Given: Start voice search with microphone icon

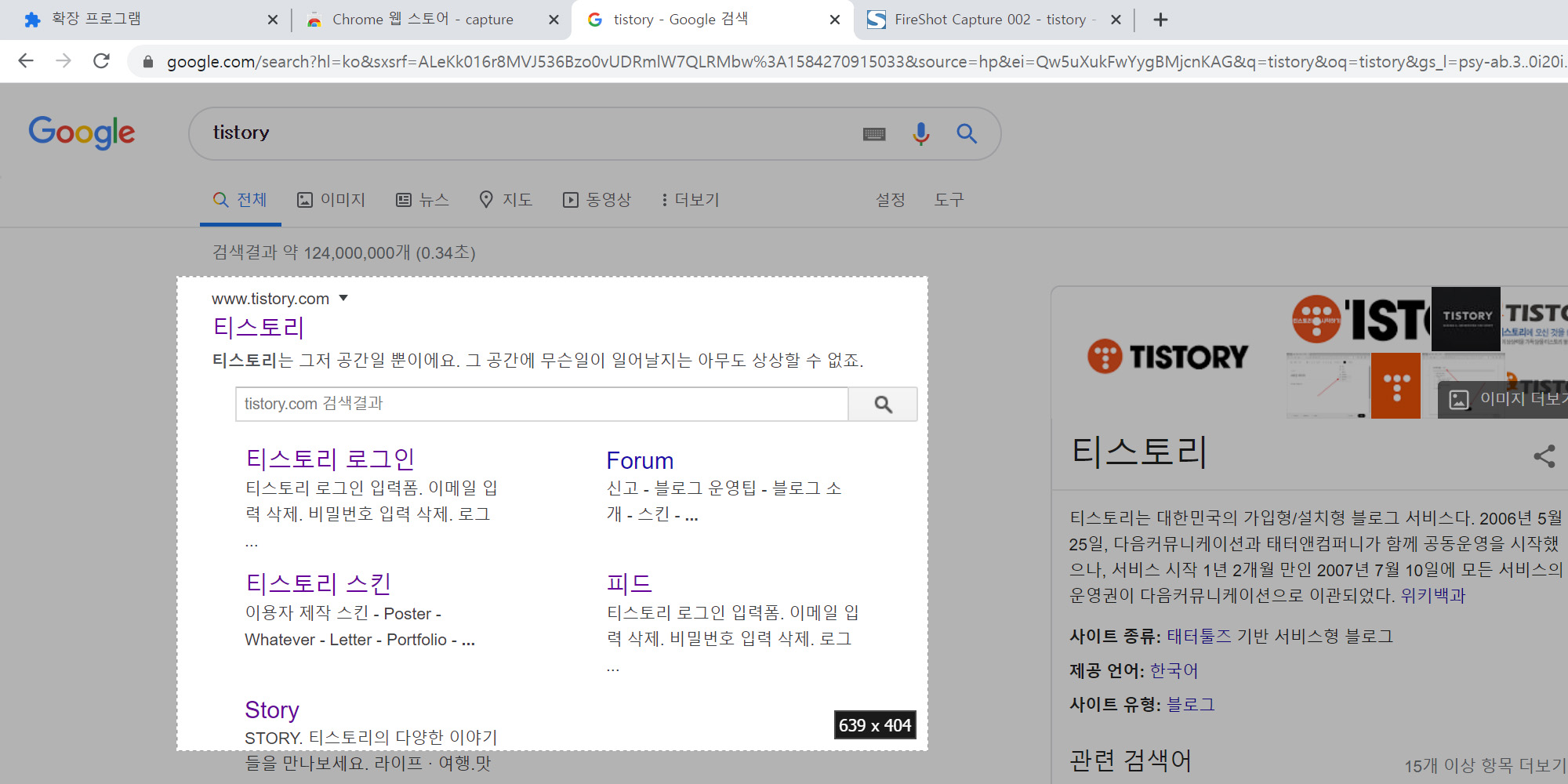Looking at the screenshot, I should point(921,134).
